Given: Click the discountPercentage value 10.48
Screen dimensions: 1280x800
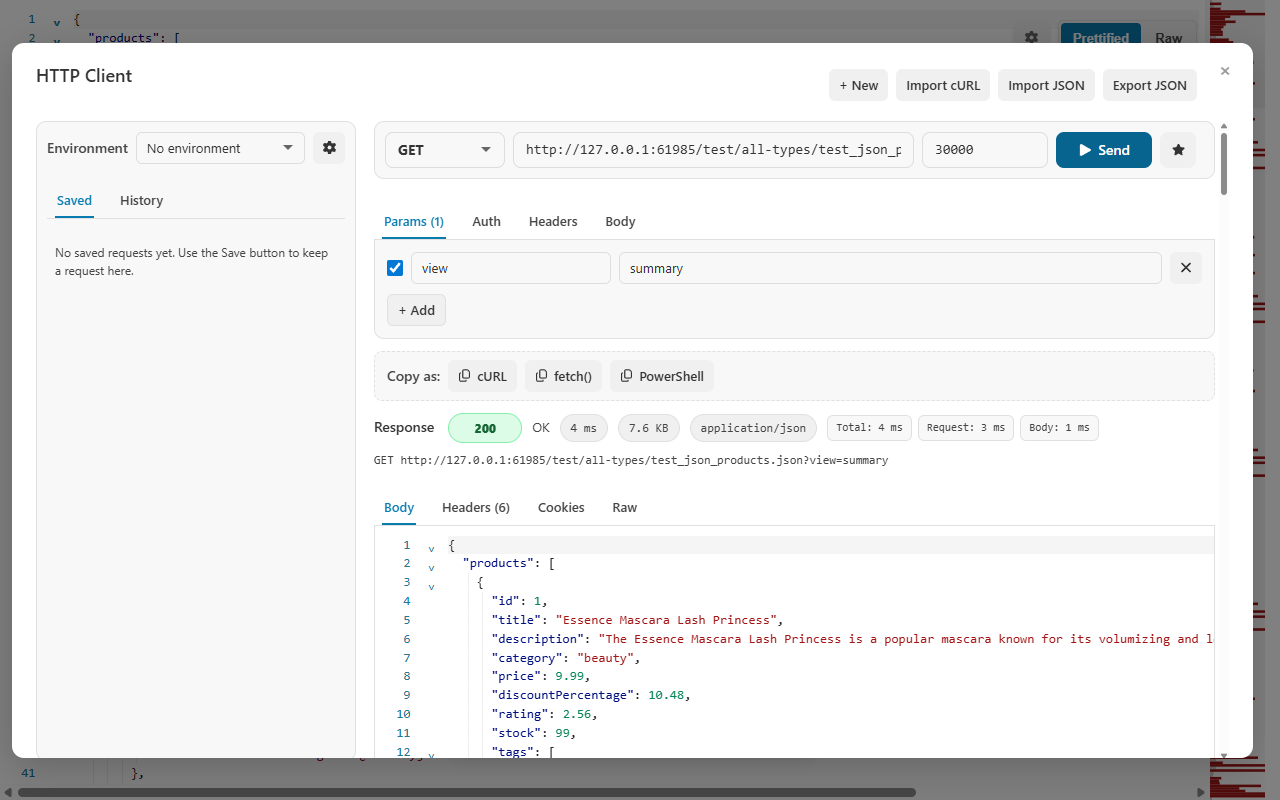Looking at the screenshot, I should coord(667,695).
